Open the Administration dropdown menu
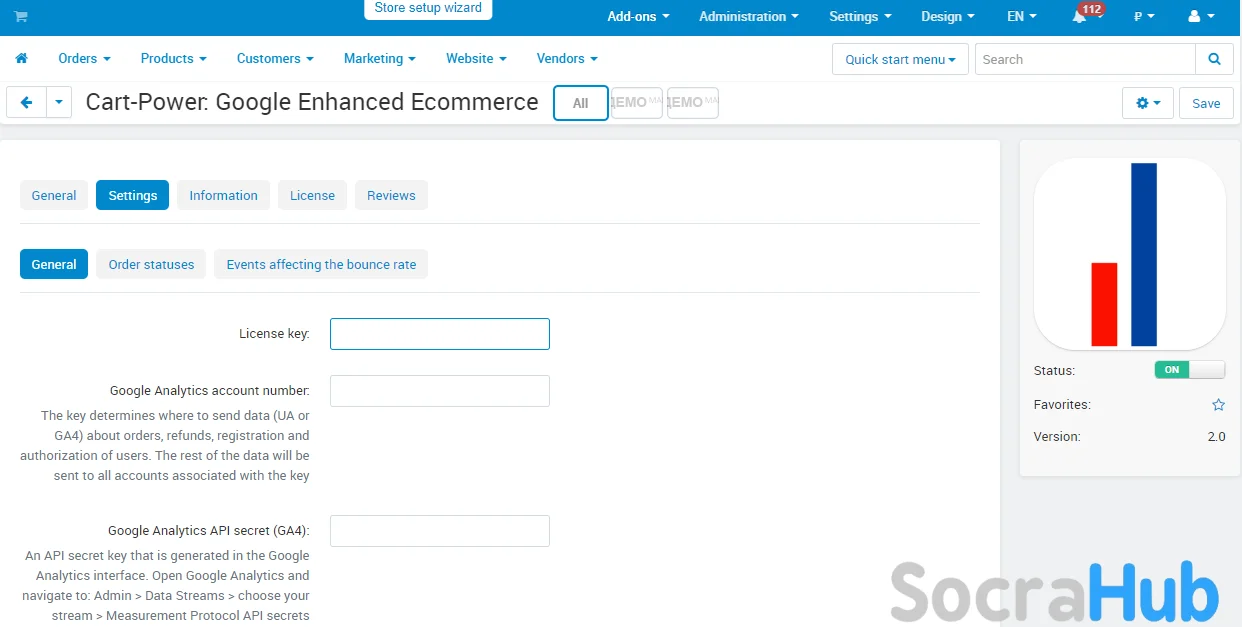Screen dimensions: 1242x627 coord(749,16)
